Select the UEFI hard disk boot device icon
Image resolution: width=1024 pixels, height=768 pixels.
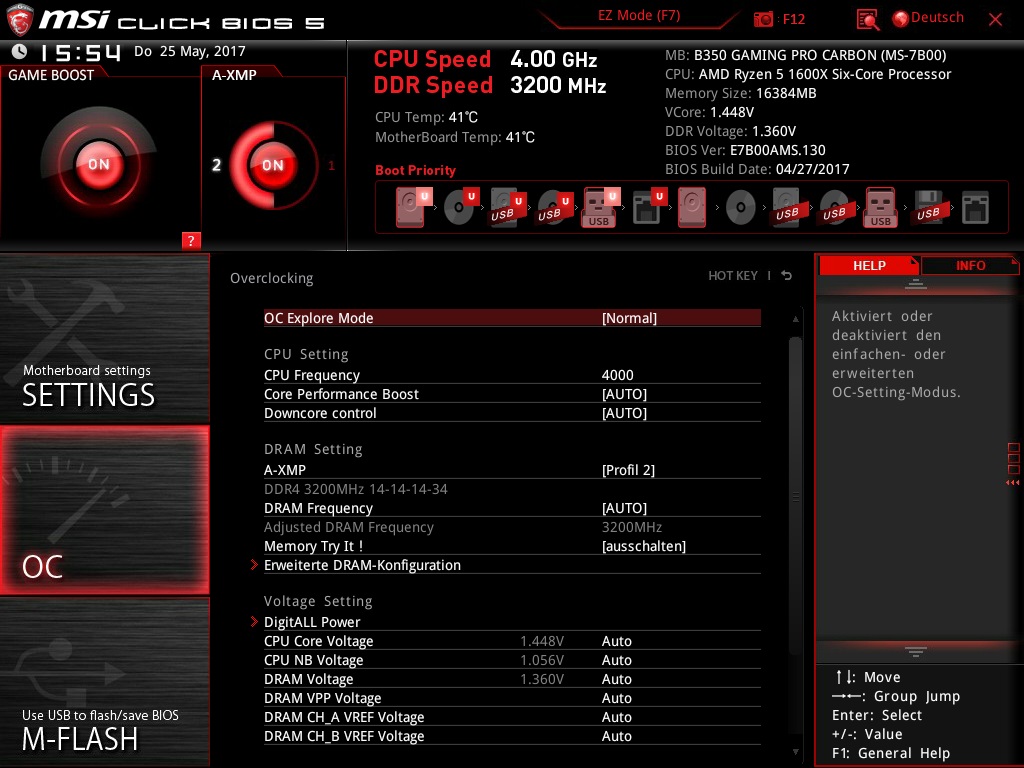click(x=412, y=207)
